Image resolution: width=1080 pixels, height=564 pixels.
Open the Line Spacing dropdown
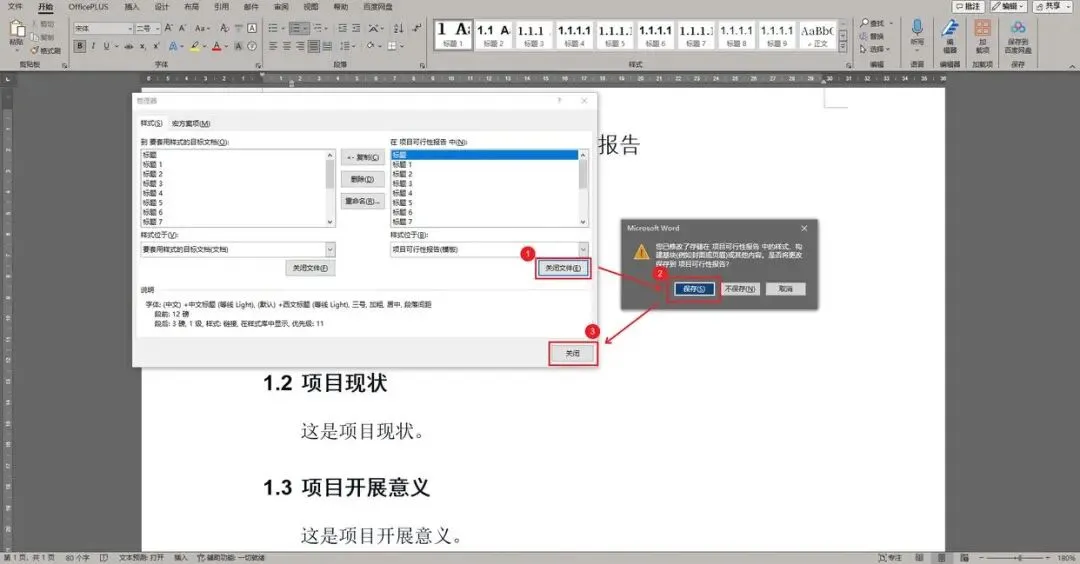[347, 46]
